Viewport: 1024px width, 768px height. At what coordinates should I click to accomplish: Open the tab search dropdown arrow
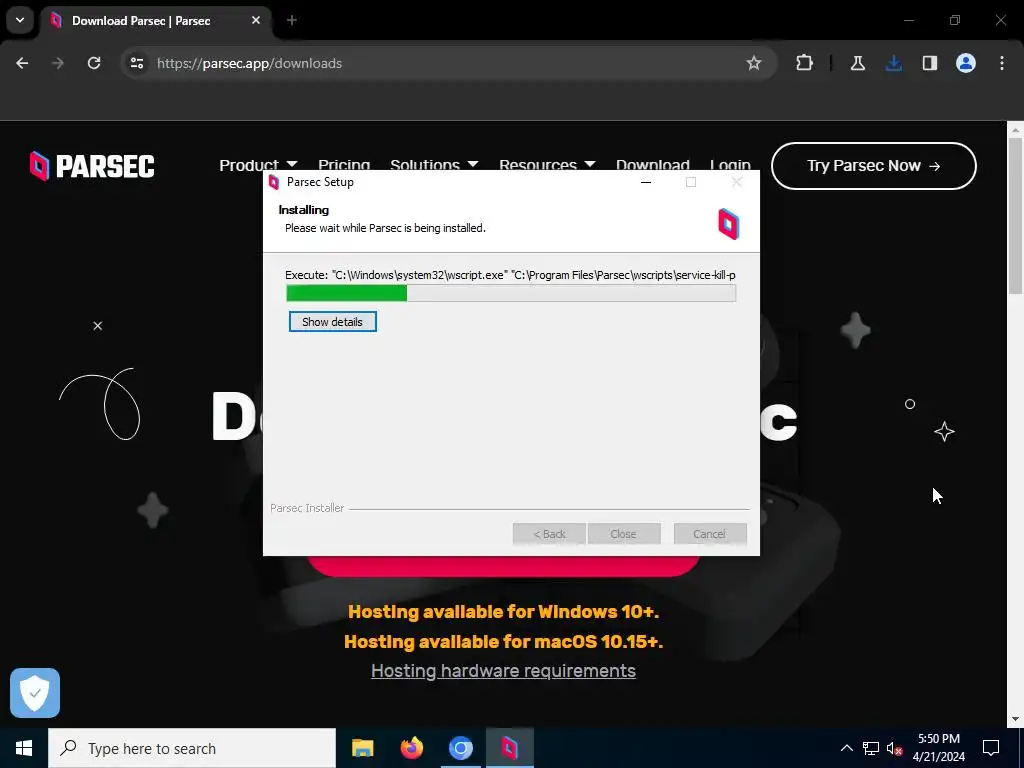tap(20, 20)
